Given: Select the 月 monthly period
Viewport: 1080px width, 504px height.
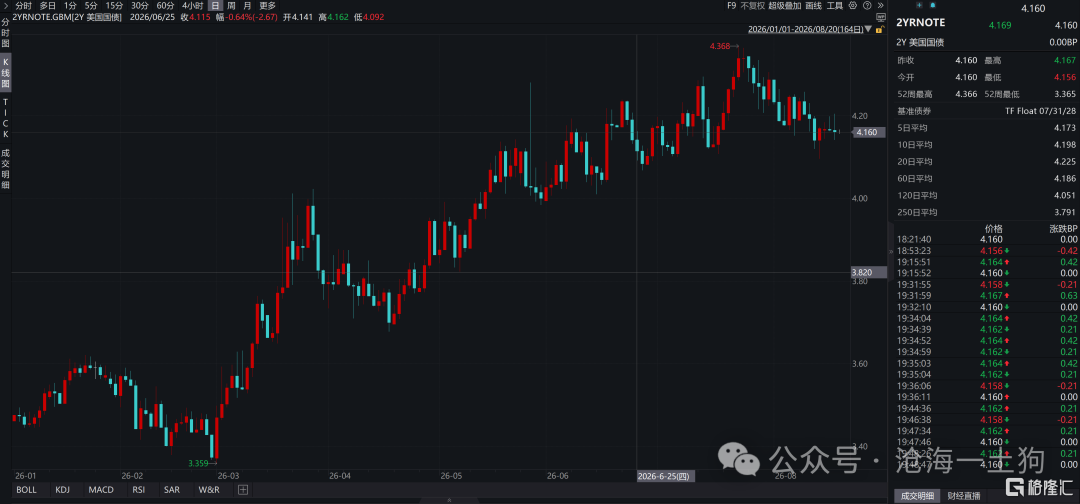Looking at the screenshot, I should tap(247, 6).
